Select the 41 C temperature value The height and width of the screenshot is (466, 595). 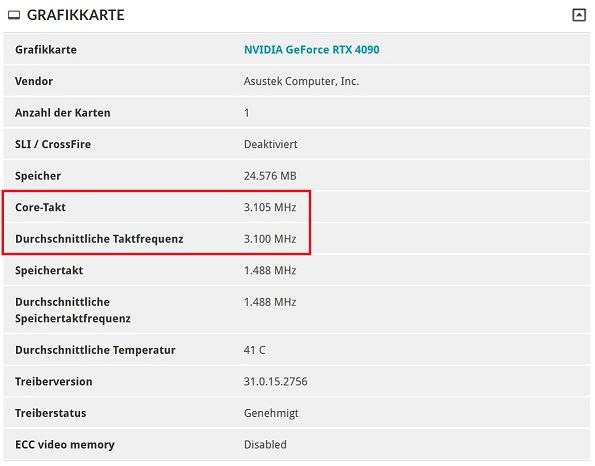coord(254,350)
